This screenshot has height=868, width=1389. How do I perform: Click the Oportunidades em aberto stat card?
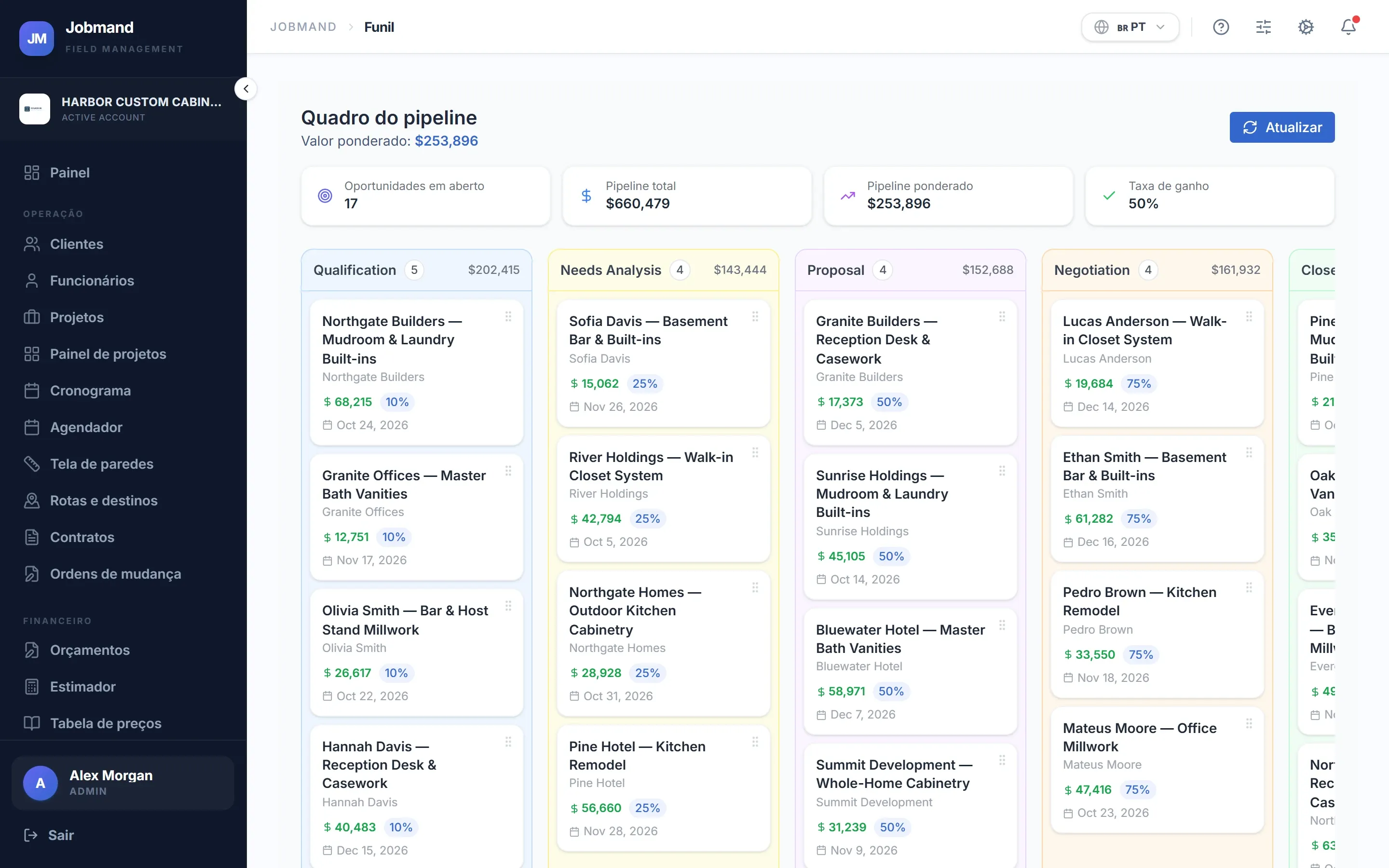pos(425,196)
